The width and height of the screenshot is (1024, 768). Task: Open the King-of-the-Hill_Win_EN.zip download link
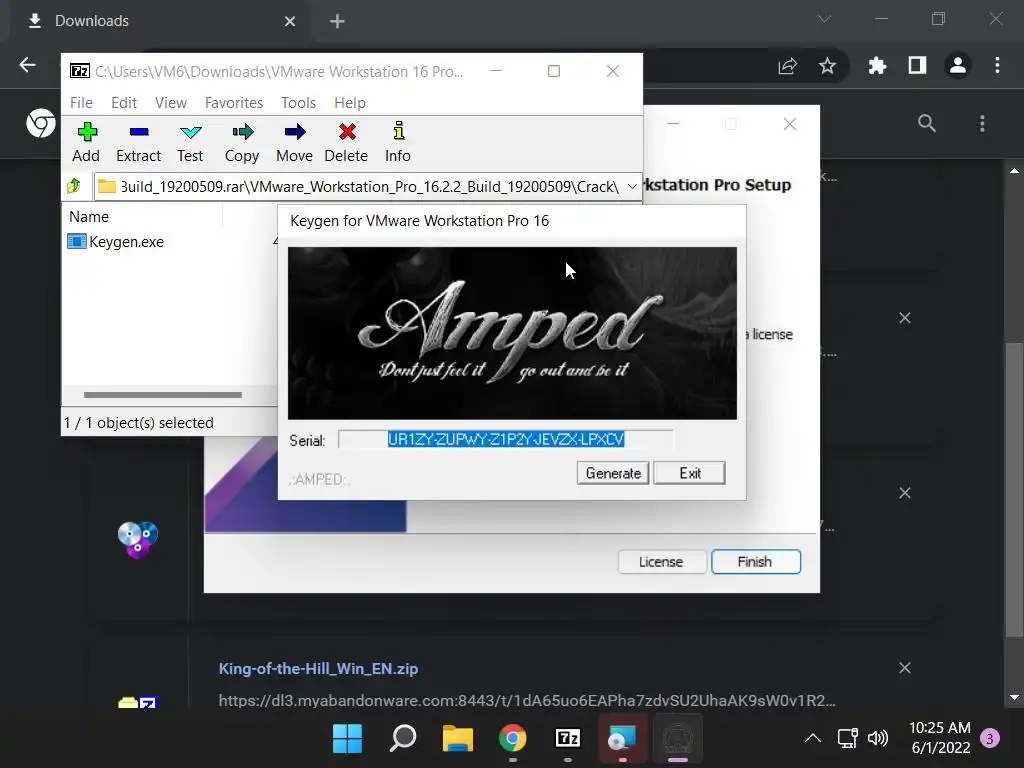click(x=318, y=669)
